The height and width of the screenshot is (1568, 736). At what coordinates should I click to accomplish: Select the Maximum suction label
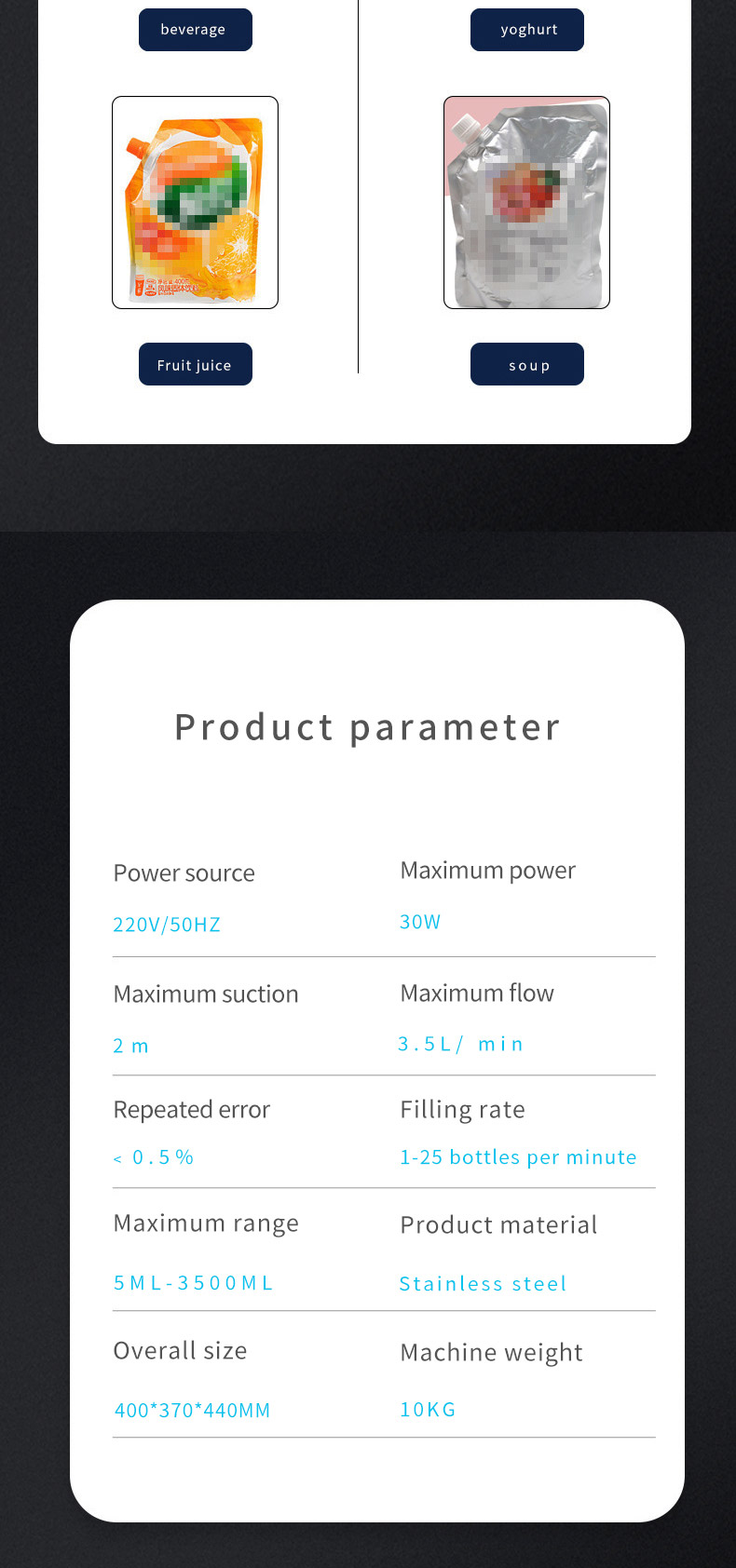[x=206, y=994]
